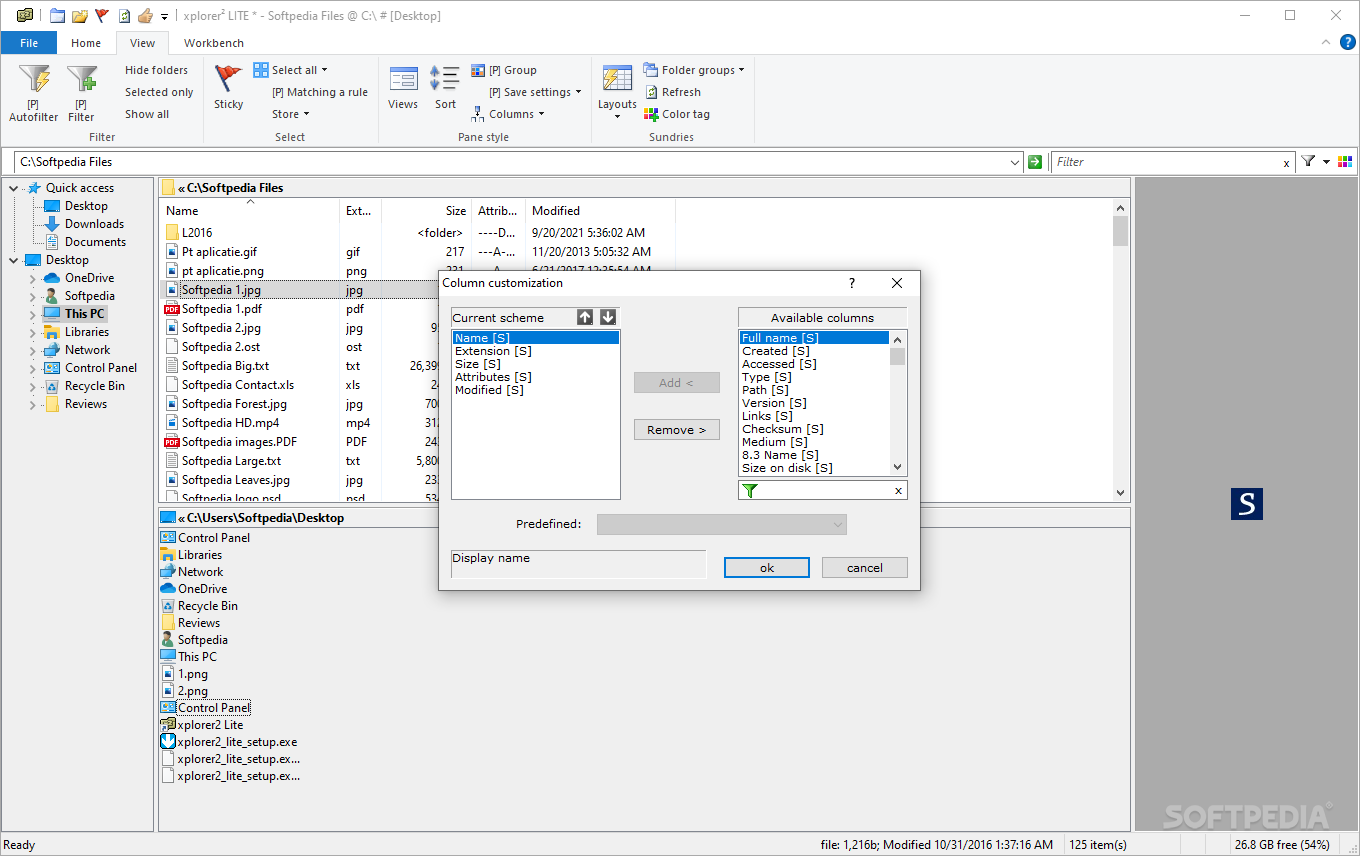The width and height of the screenshot is (1360, 856).
Task: Confirm dialog with ok button
Action: [767, 568]
